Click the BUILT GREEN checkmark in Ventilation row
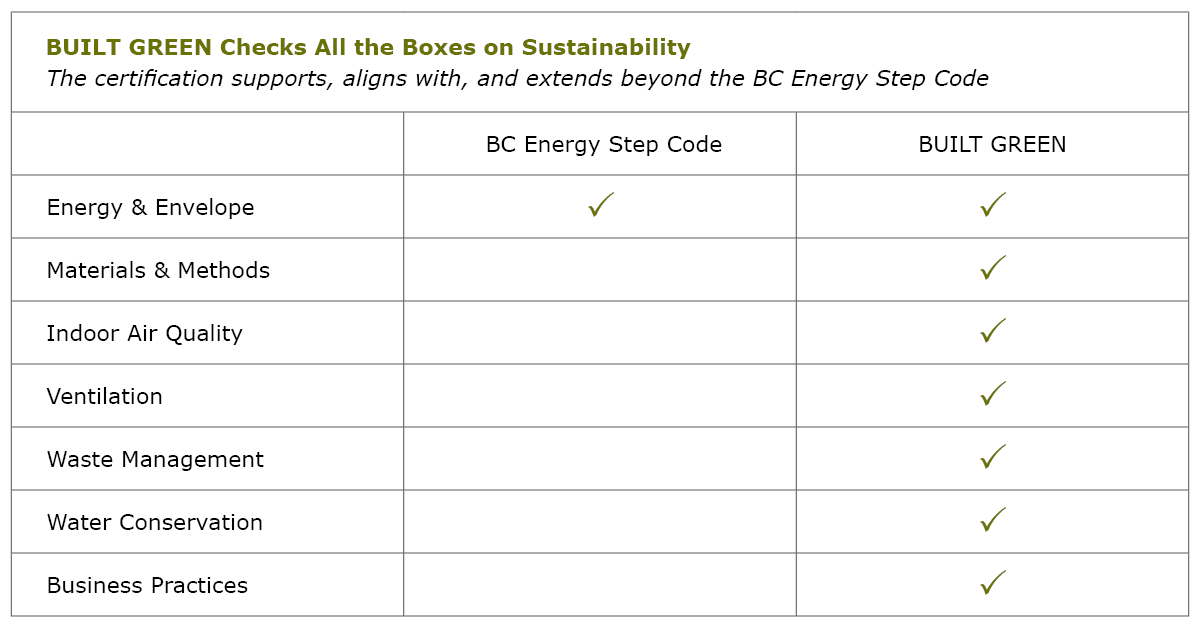The width and height of the screenshot is (1200, 628). [x=992, y=395]
